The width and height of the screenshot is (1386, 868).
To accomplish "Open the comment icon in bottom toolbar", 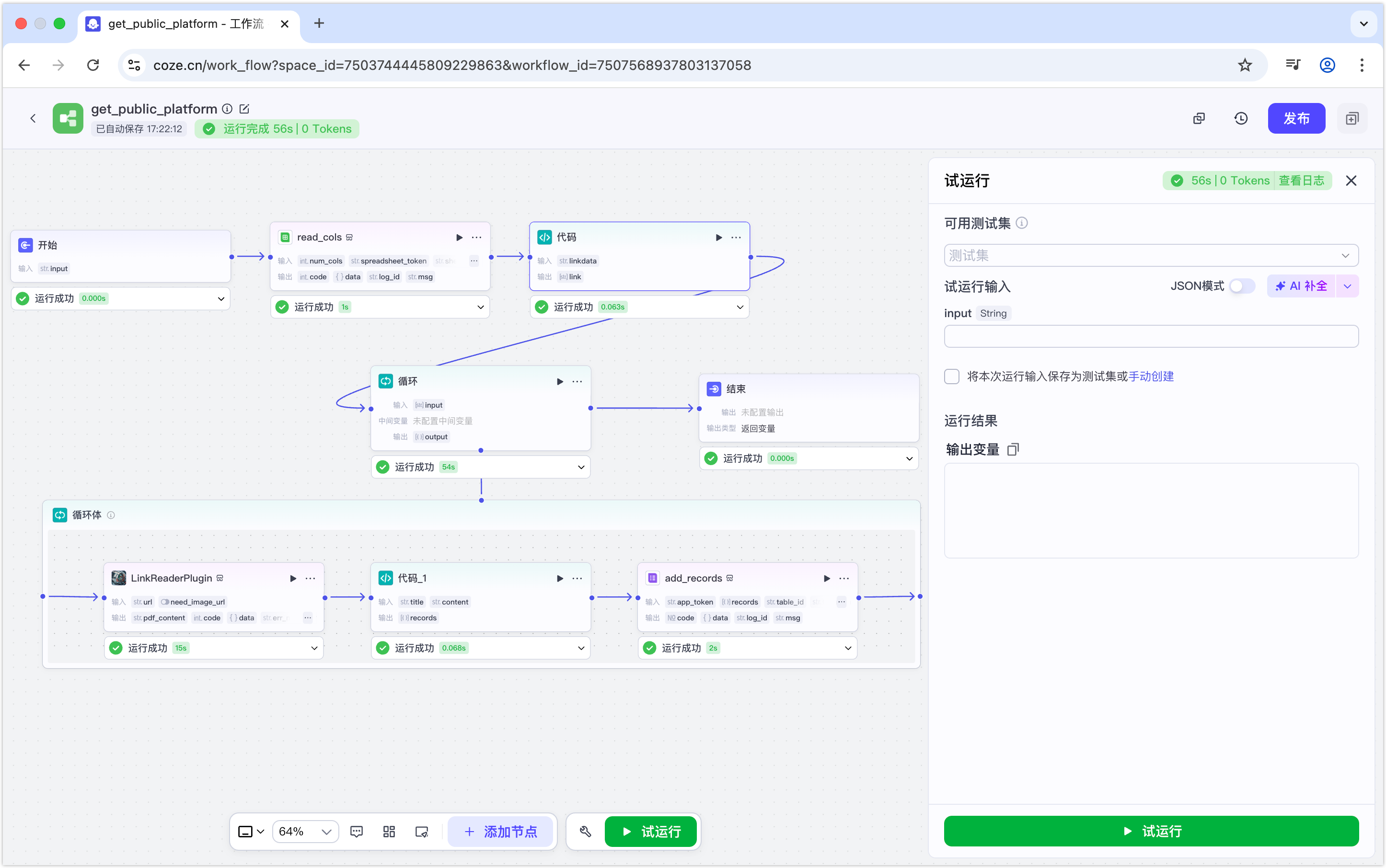I will (x=356, y=831).
